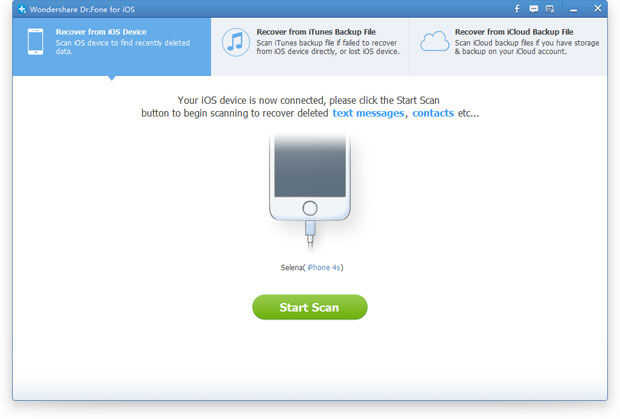Click the iPhone 4s device model link

[x=324, y=268]
